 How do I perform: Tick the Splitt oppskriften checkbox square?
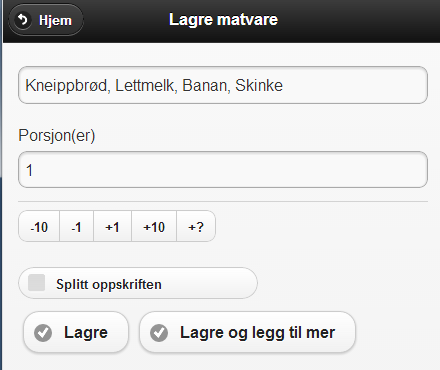(37, 283)
